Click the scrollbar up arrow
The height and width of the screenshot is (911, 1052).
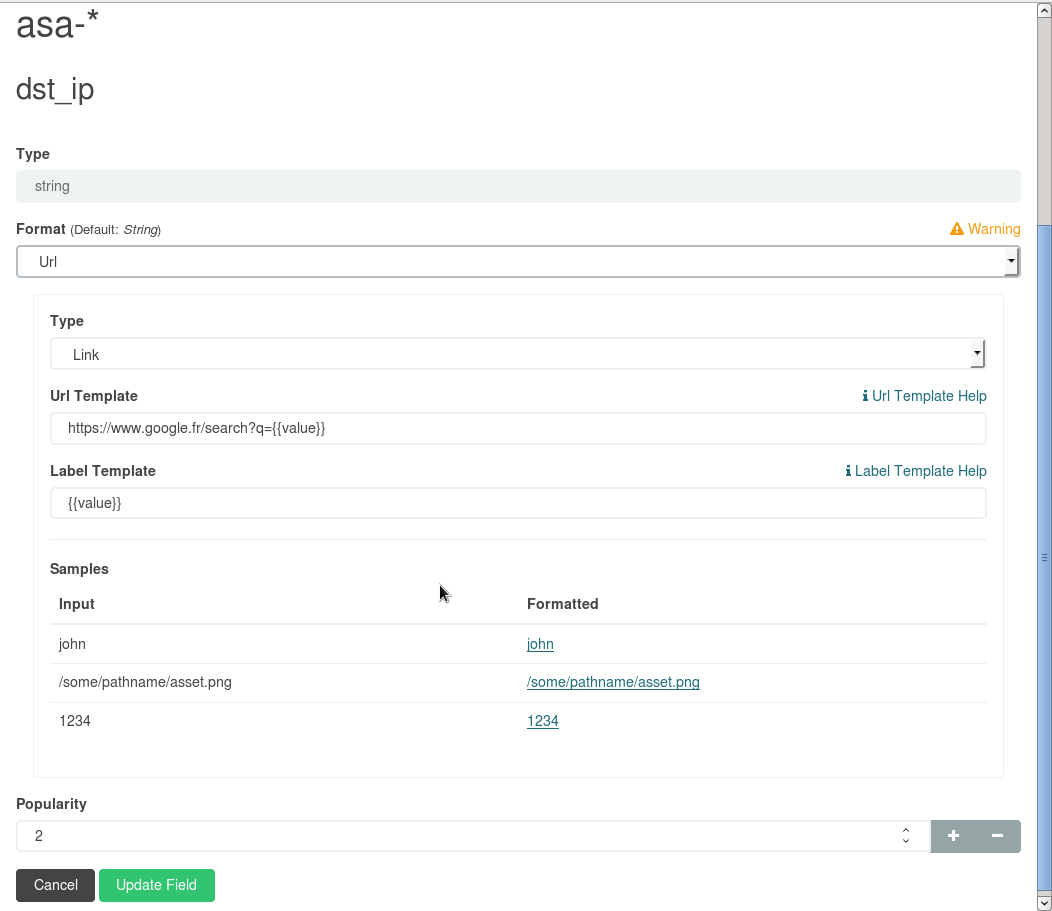click(1044, 11)
